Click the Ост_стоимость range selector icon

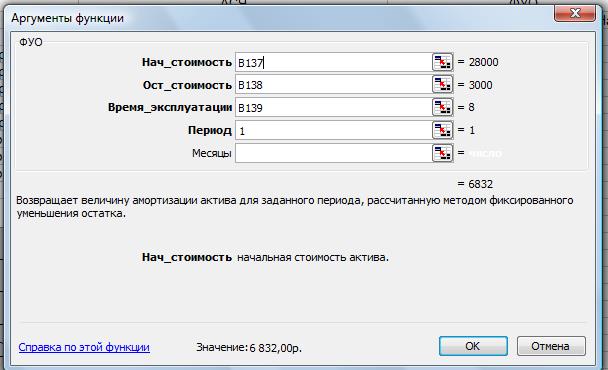coord(442,85)
